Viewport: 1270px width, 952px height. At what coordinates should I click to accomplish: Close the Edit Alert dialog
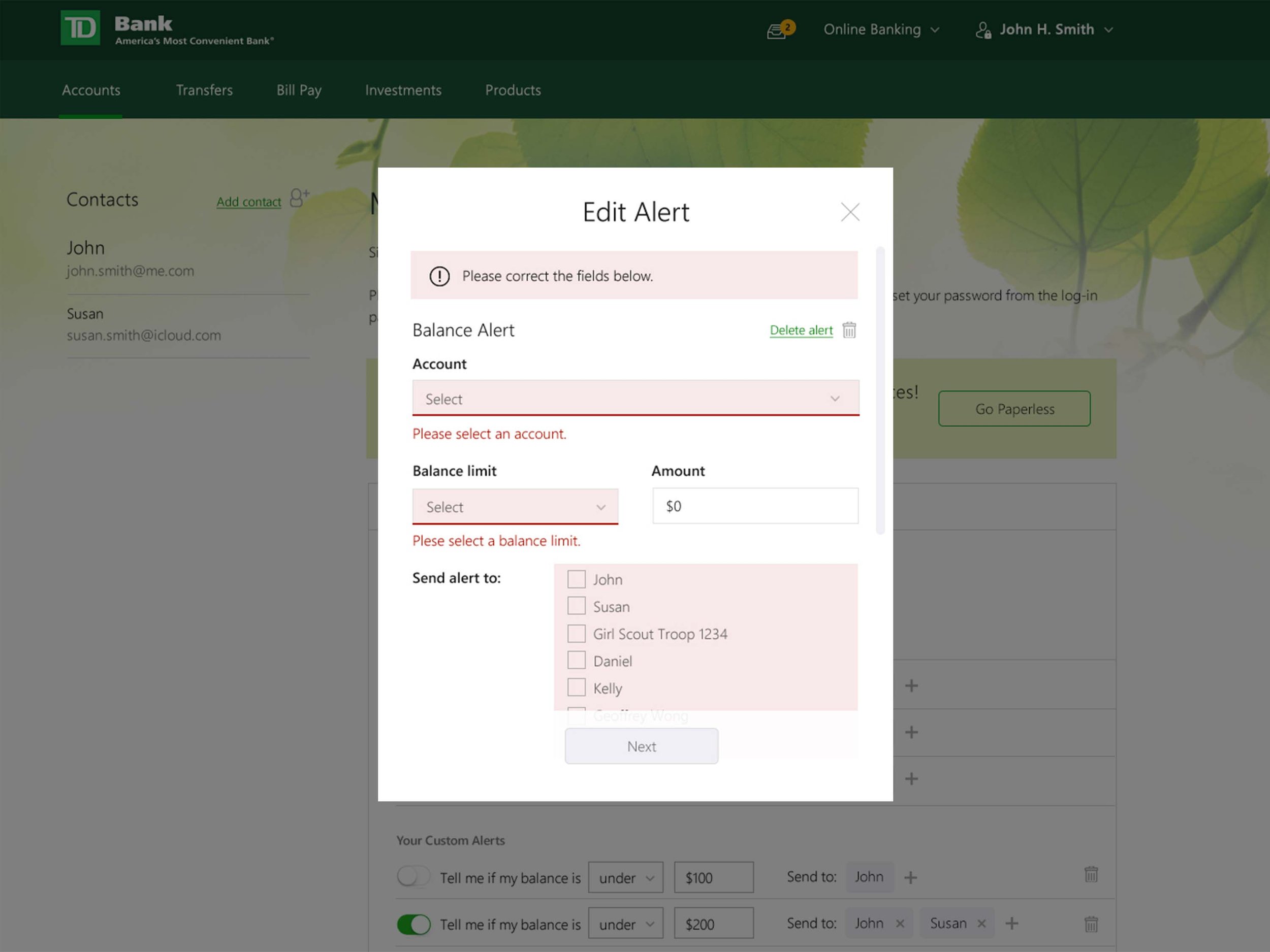click(x=850, y=212)
